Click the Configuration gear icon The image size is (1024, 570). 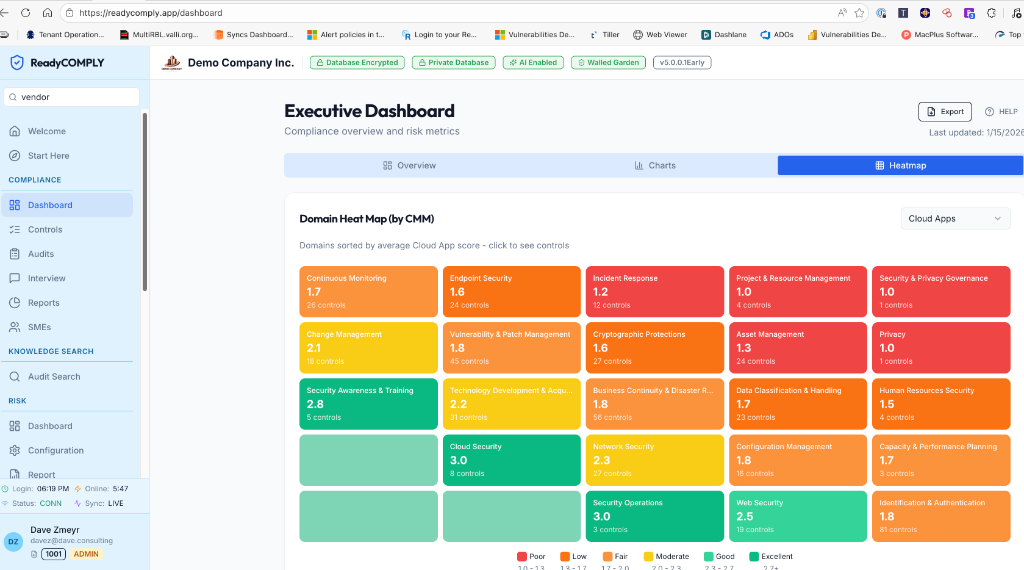click(x=14, y=451)
